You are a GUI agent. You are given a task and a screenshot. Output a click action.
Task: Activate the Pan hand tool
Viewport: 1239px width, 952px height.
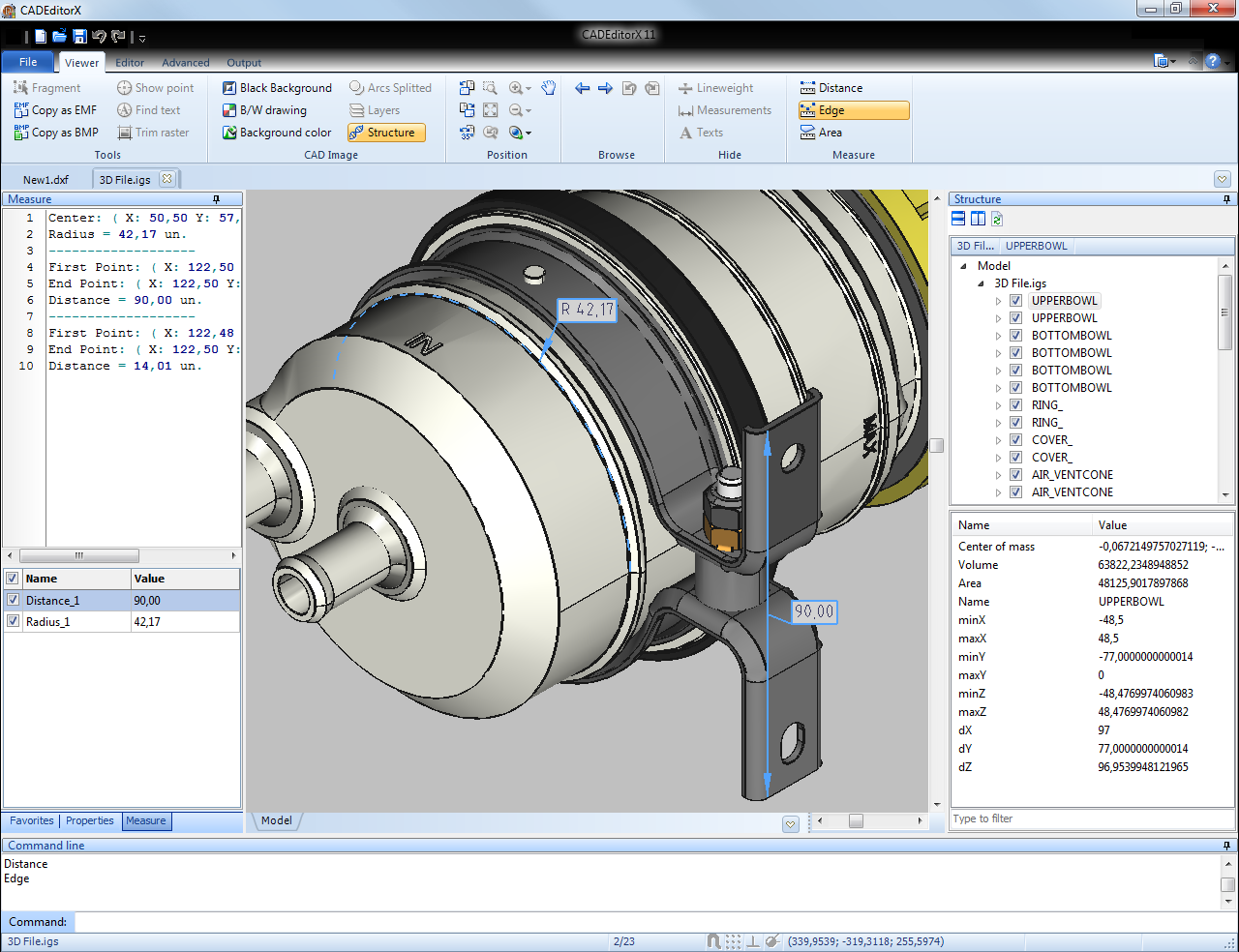click(548, 88)
